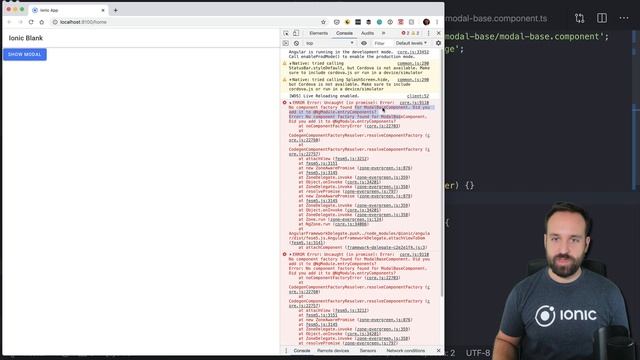Image resolution: width=640 pixels, height=360 pixels.
Task: Open the DevTools drawer three-dot menu
Action: pos(286,351)
